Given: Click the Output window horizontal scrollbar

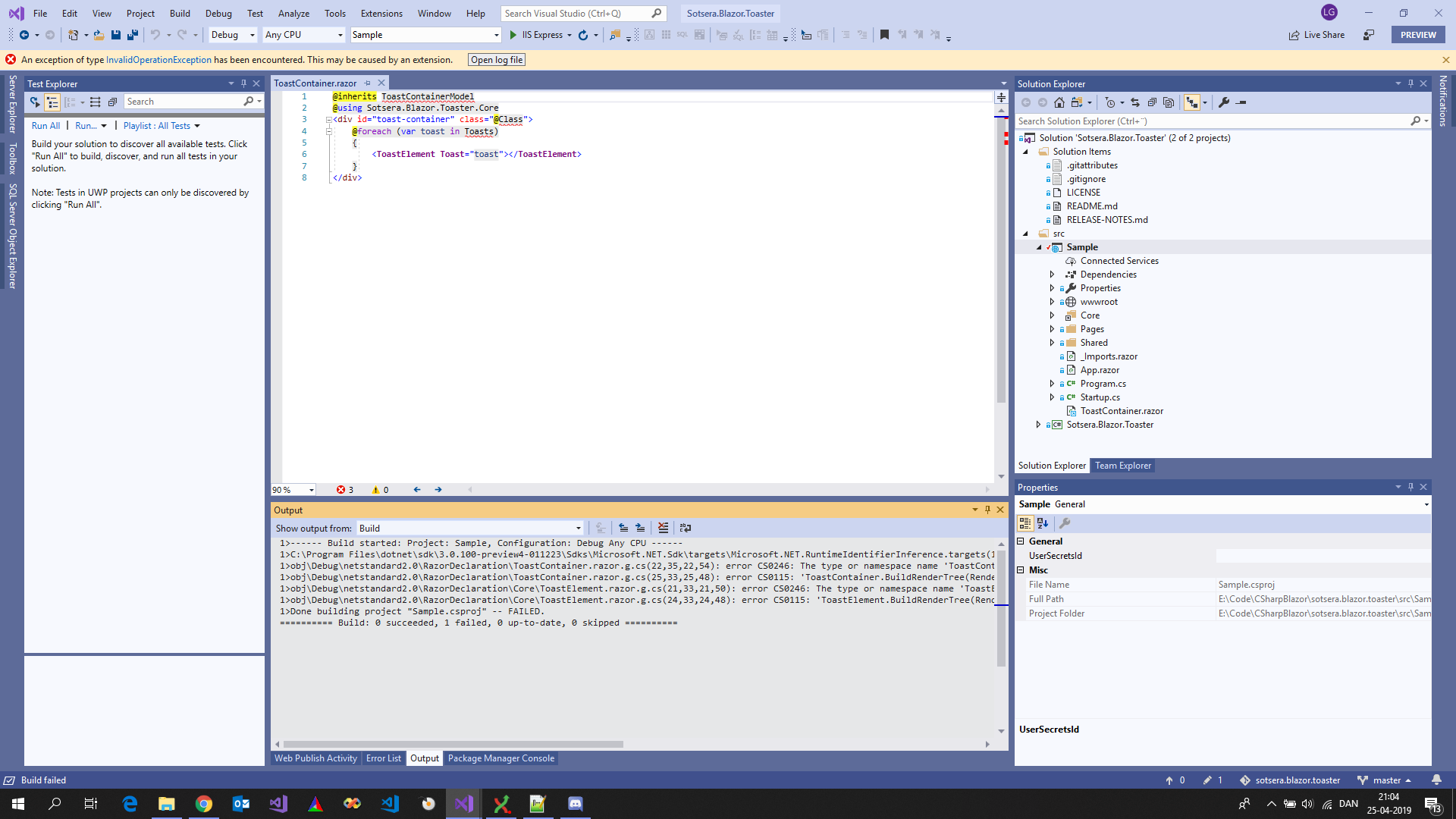Looking at the screenshot, I should click(453, 745).
